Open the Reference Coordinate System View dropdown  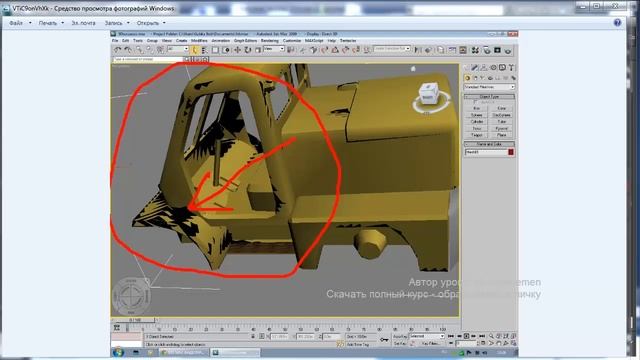(274, 49)
